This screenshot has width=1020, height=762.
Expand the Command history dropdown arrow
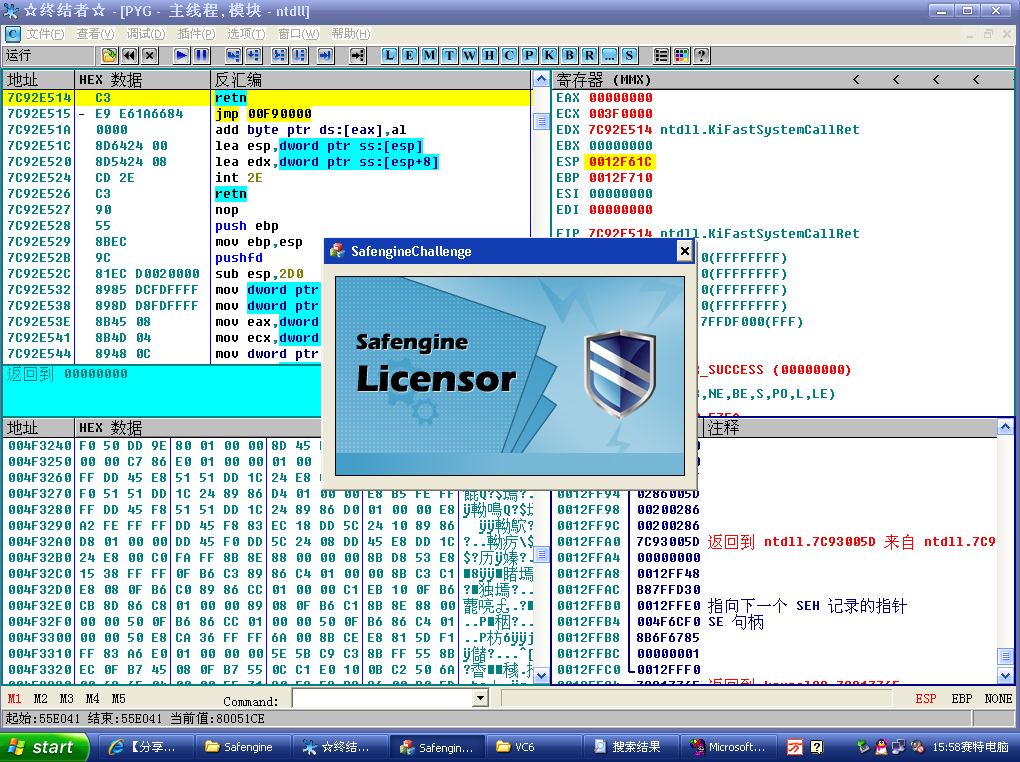pyautogui.click(x=480, y=699)
